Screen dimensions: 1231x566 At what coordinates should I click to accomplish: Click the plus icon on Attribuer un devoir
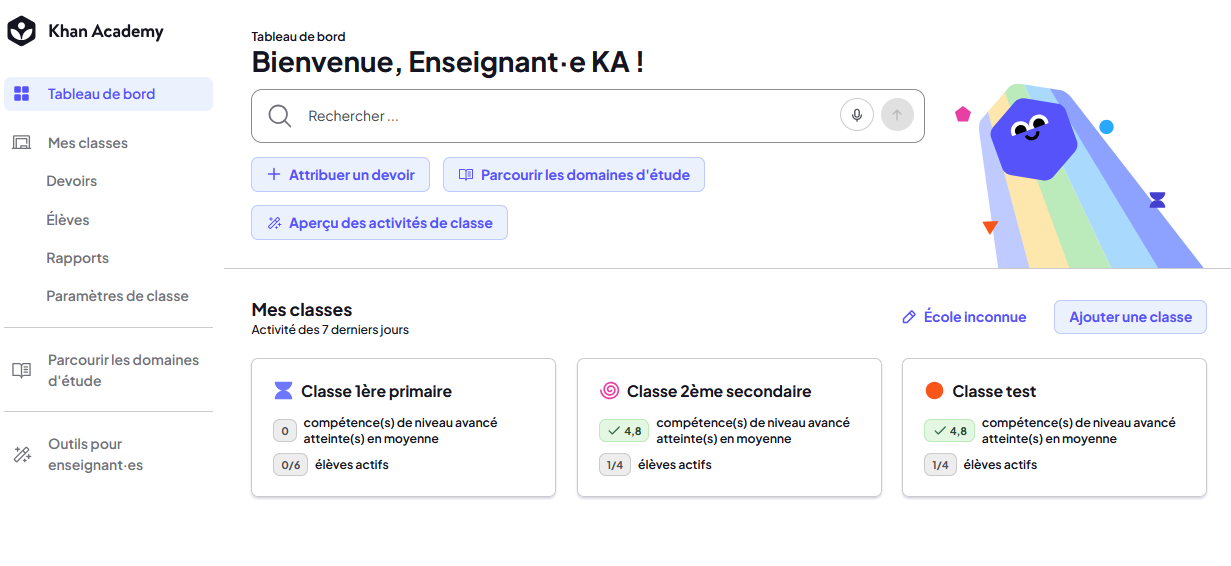274,174
